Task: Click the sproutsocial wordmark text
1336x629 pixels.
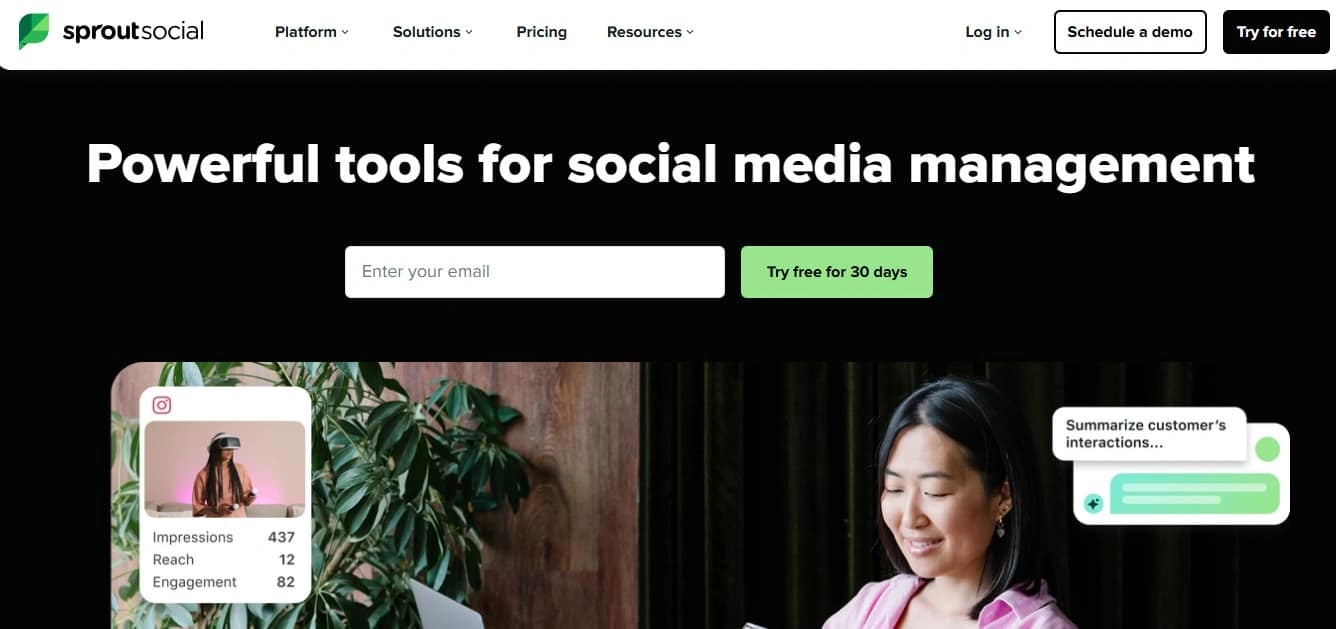Action: [x=133, y=32]
